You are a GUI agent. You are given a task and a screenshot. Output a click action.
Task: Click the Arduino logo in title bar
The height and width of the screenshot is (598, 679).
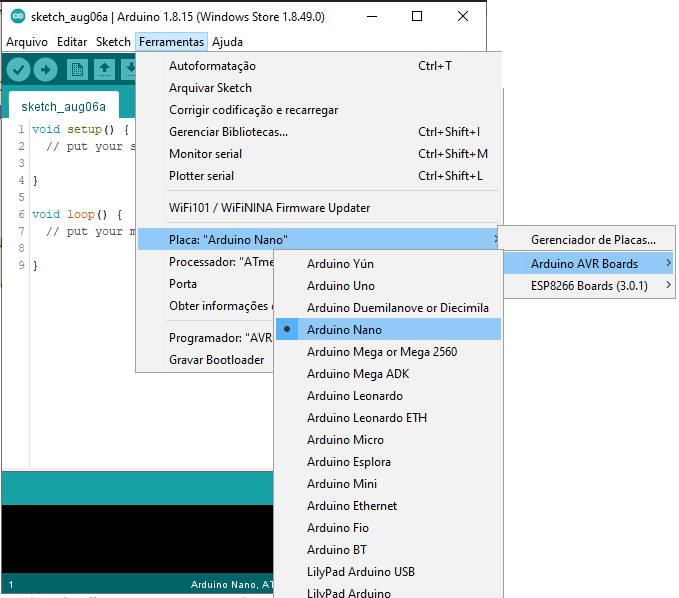click(18, 16)
